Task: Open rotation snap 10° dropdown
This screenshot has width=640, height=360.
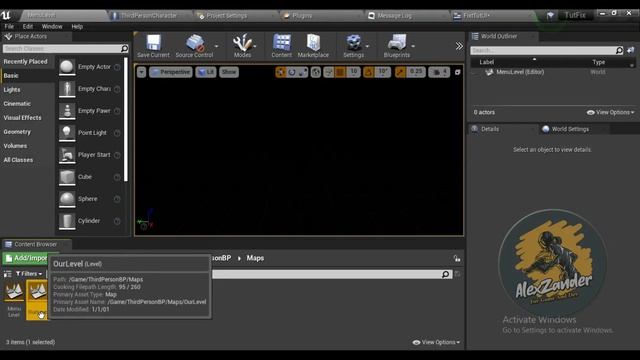Action: tap(383, 72)
